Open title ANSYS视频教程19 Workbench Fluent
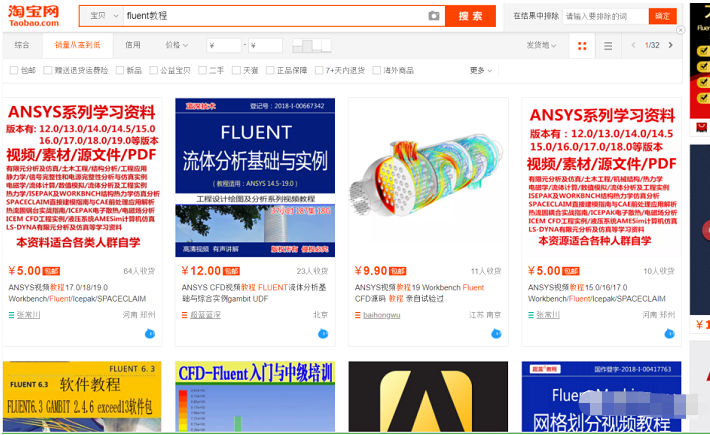This screenshot has height=435, width=710. click(x=420, y=293)
